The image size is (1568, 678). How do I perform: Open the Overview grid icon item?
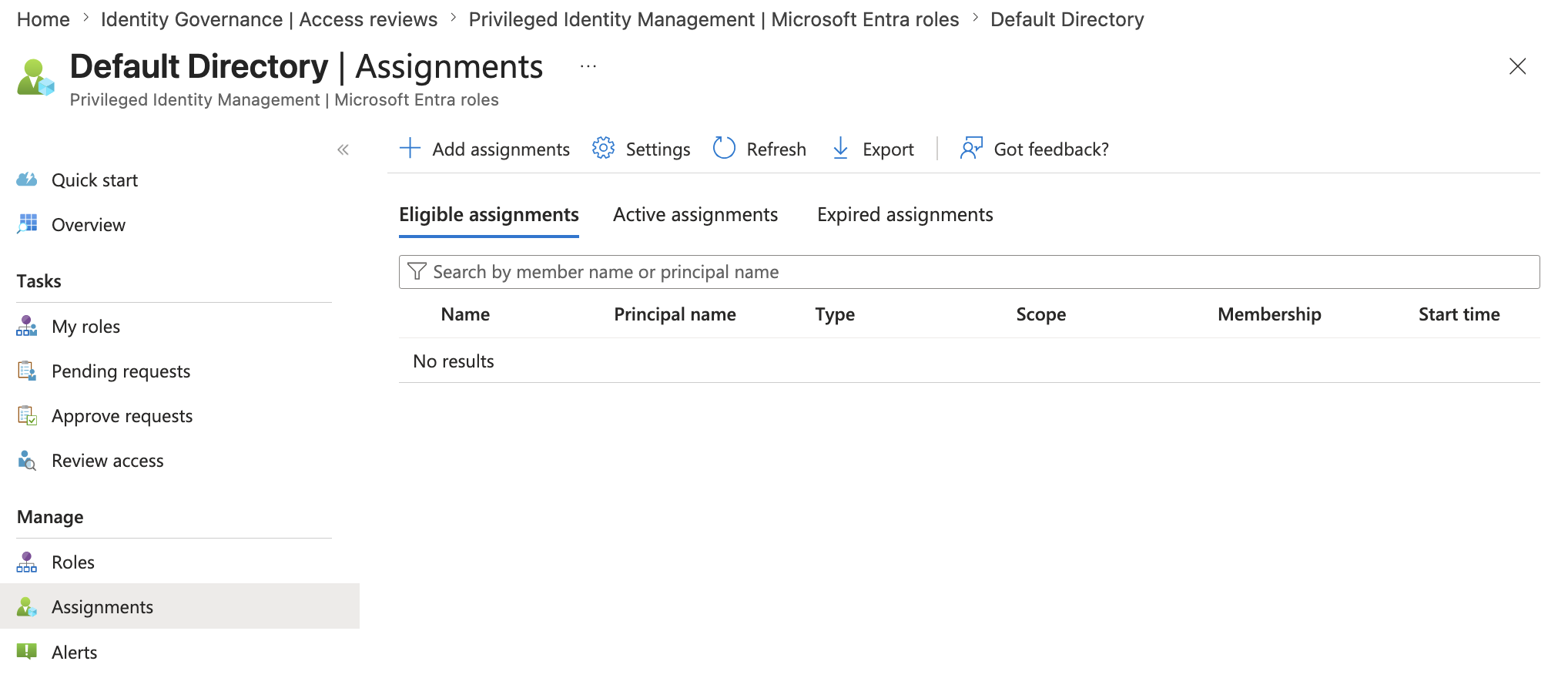click(x=27, y=224)
